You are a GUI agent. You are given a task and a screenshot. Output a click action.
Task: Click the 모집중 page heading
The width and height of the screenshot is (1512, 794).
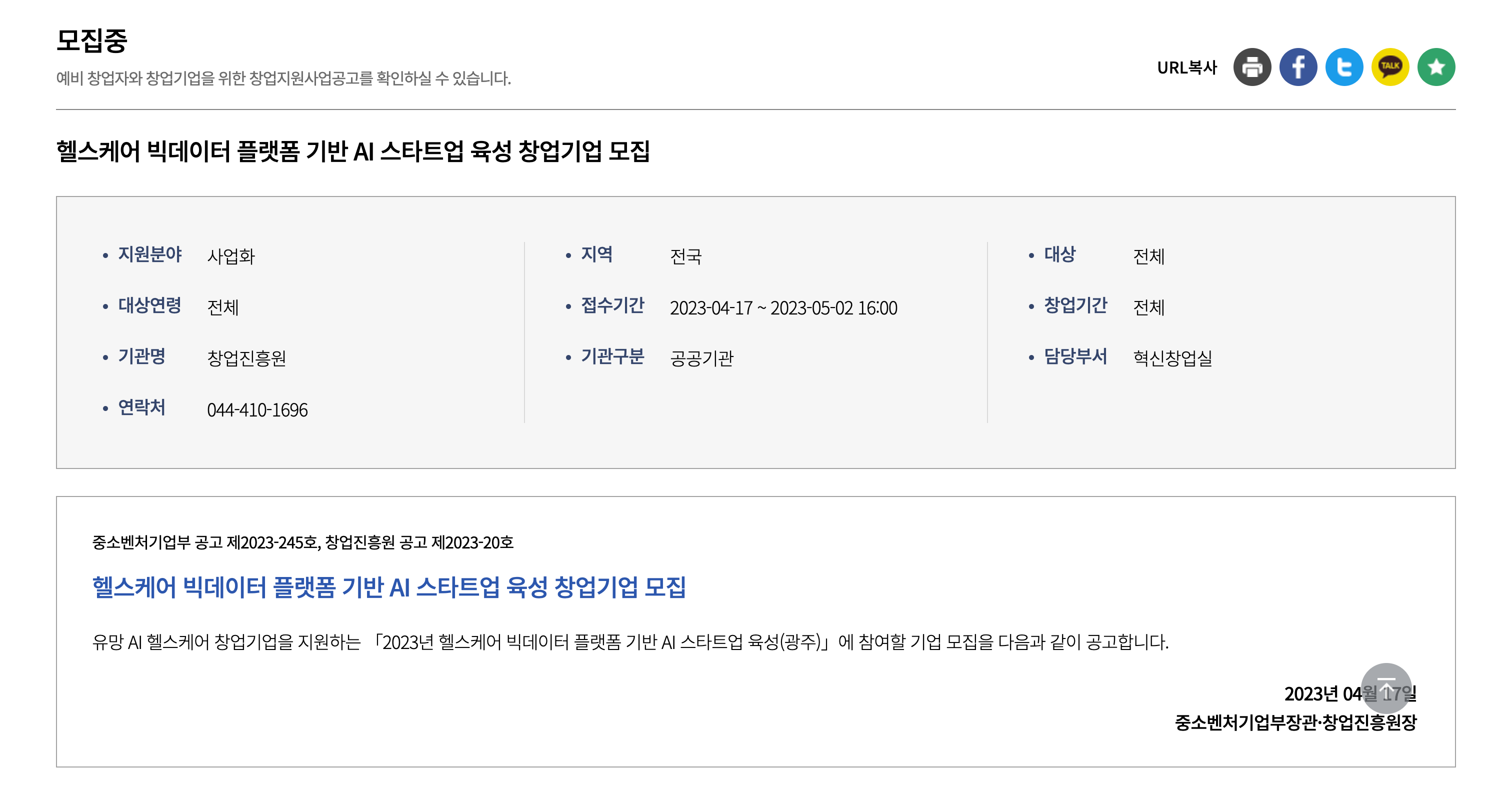tap(91, 40)
